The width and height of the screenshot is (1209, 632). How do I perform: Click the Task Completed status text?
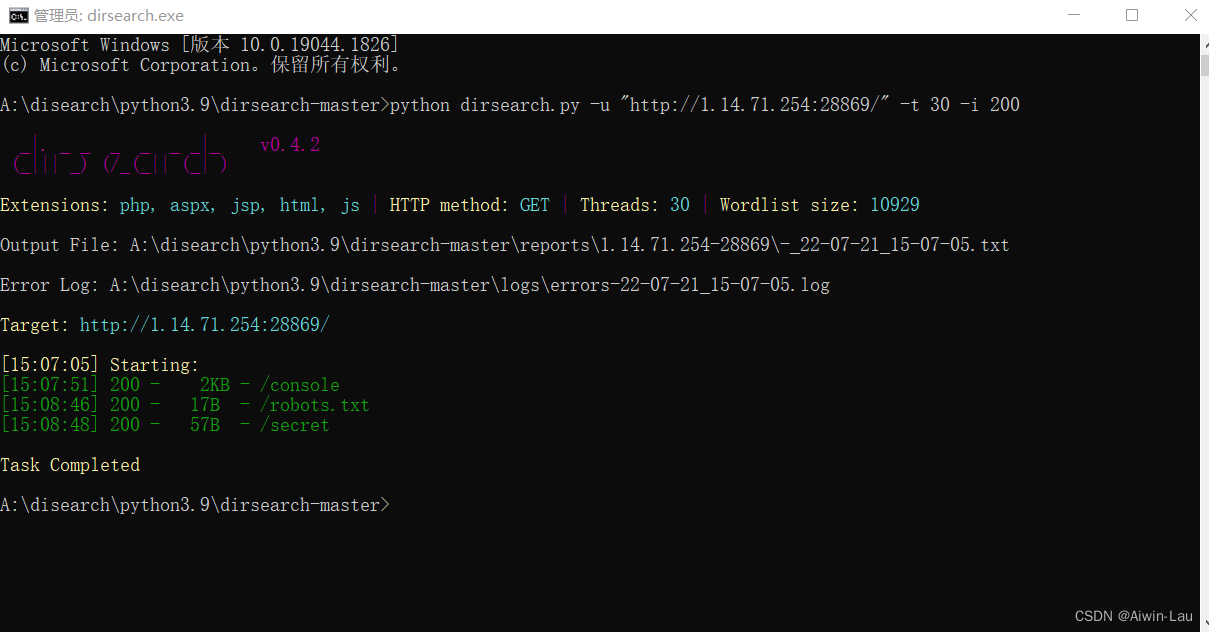(x=70, y=464)
